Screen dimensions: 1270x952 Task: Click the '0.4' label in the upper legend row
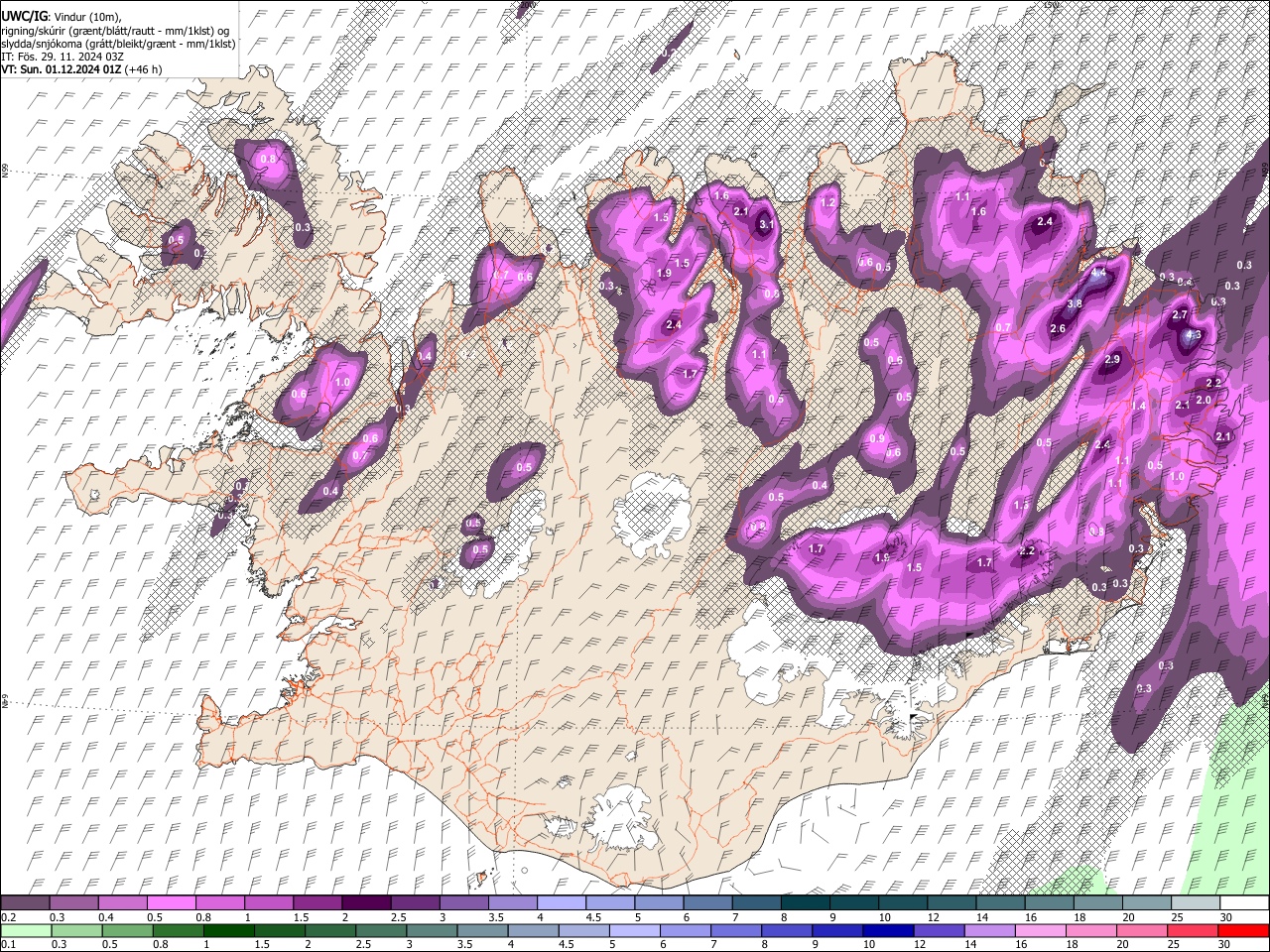(x=106, y=917)
